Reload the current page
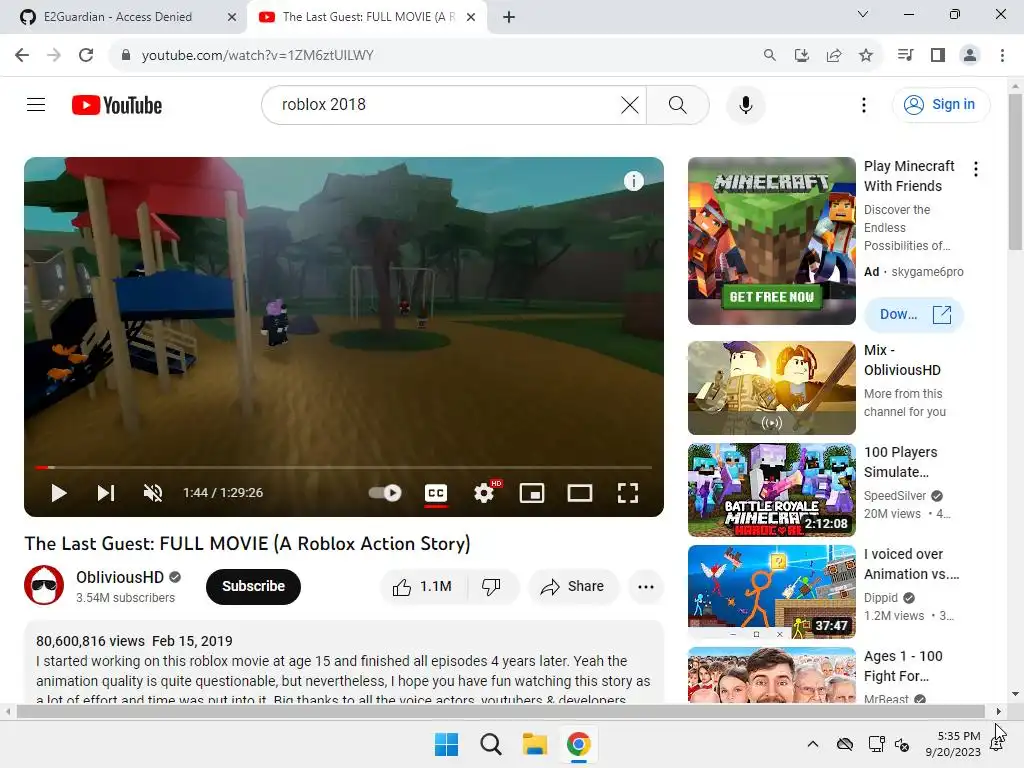Viewport: 1024px width, 768px height. 86,55
